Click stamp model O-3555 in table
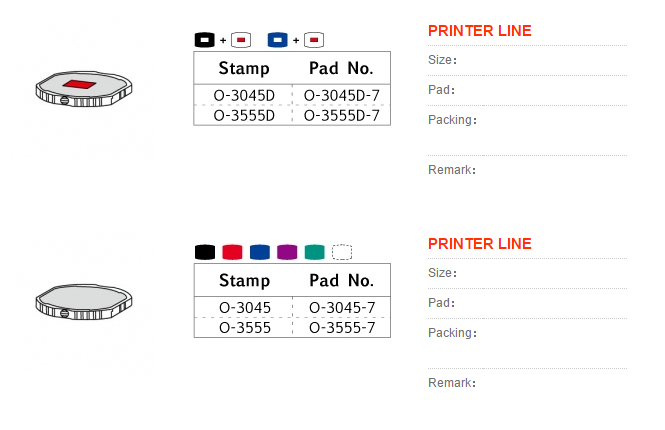The height and width of the screenshot is (430, 665). (245, 328)
